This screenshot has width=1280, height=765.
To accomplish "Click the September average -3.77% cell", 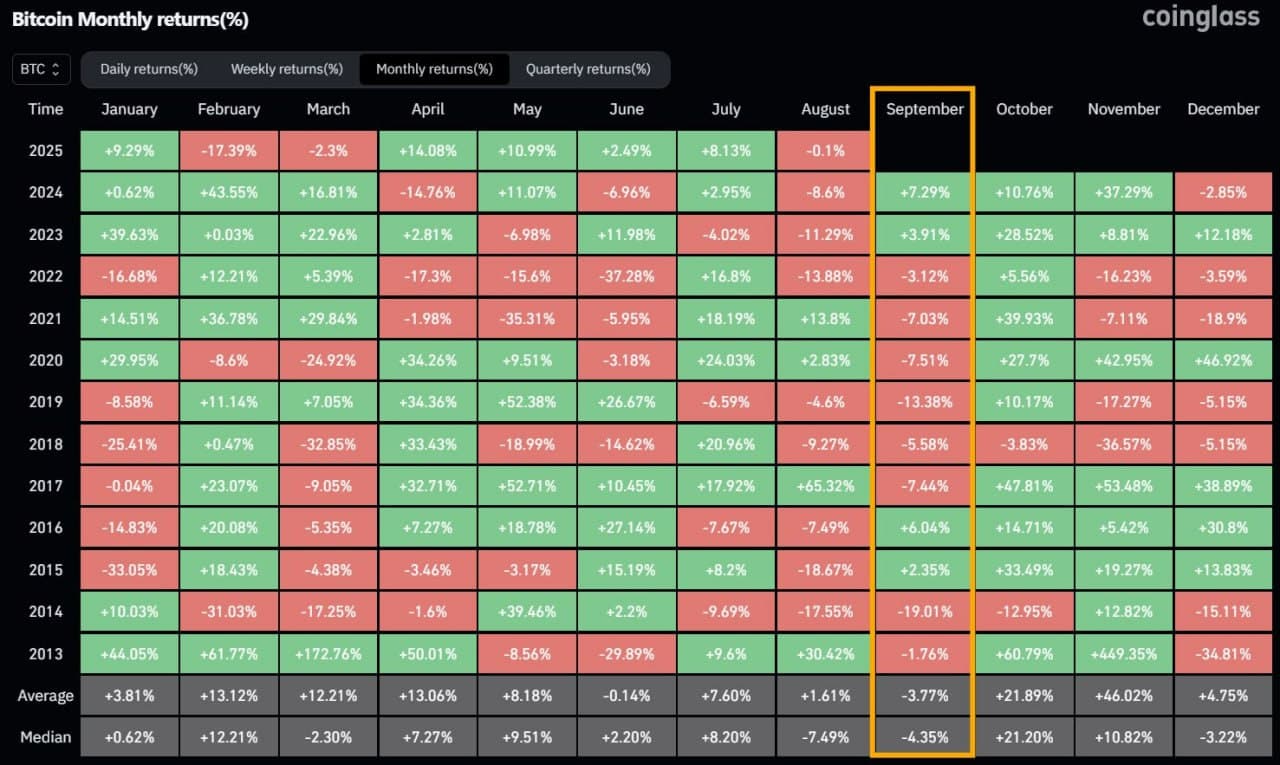I will pos(924,696).
